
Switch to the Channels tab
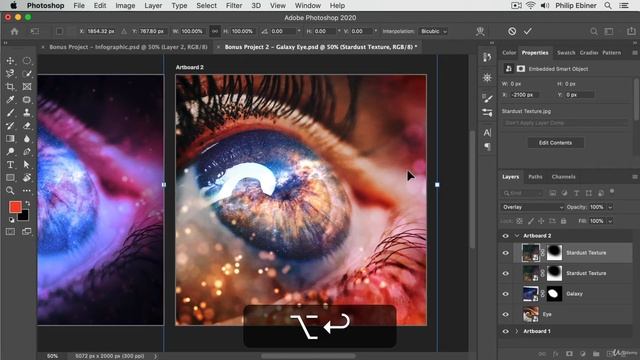point(563,177)
